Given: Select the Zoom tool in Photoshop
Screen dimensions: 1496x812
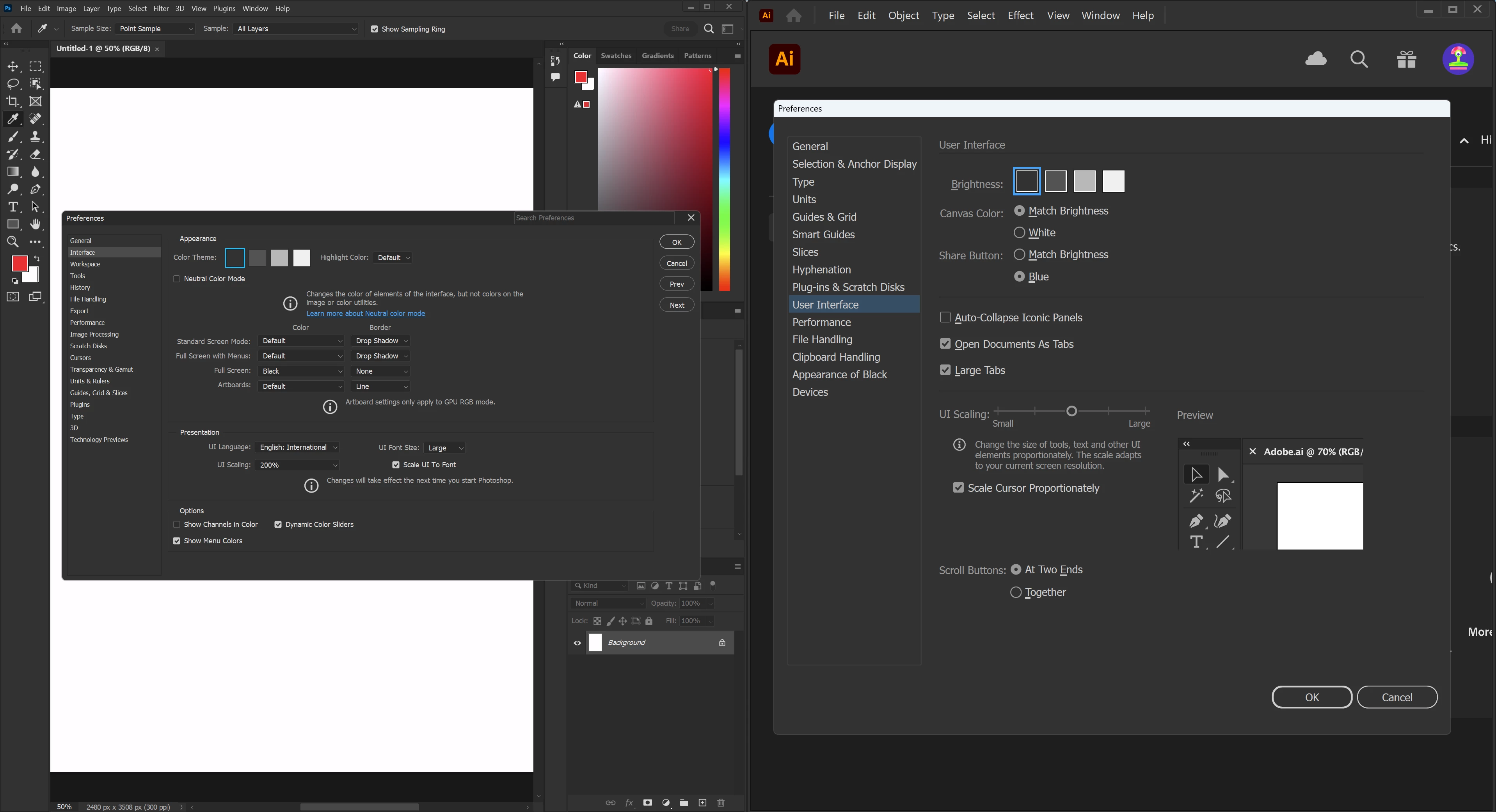Looking at the screenshot, I should 13,242.
